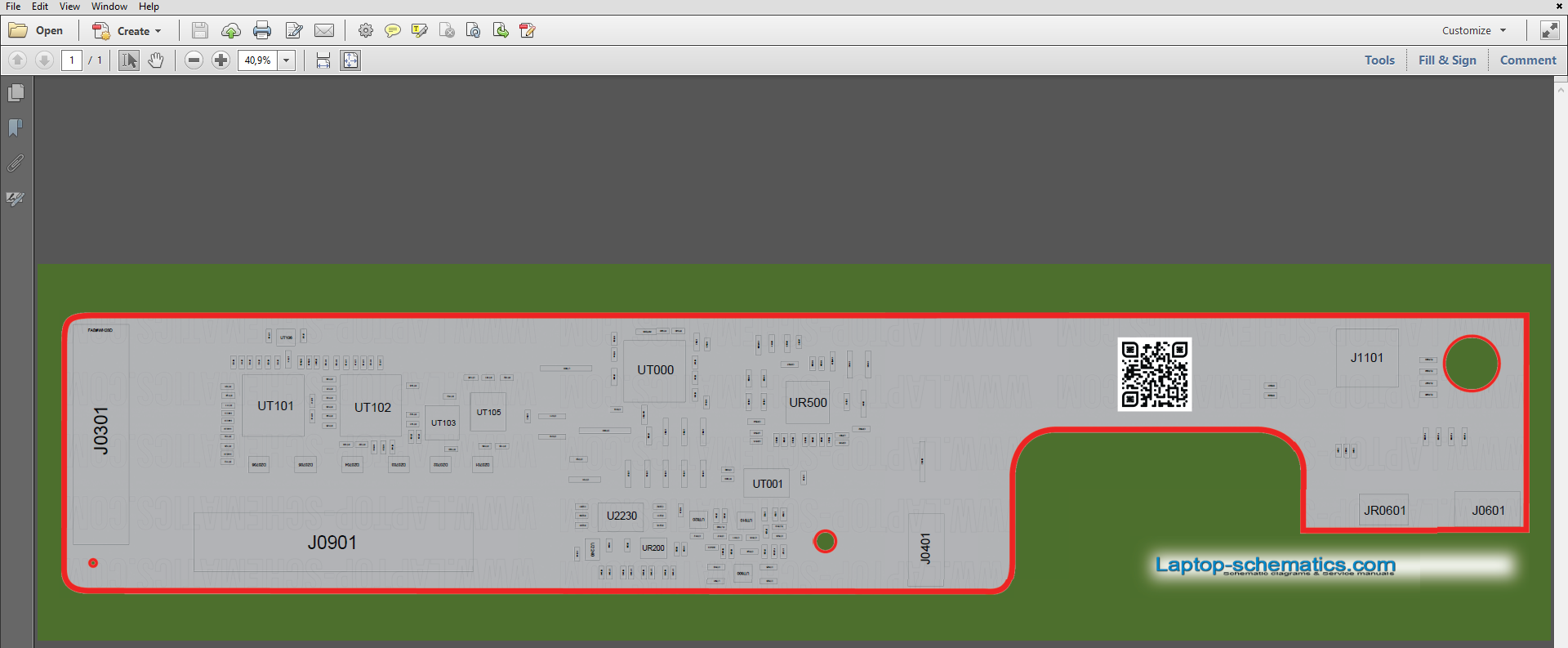Click the page number input field
The image size is (1568, 648).
[72, 60]
